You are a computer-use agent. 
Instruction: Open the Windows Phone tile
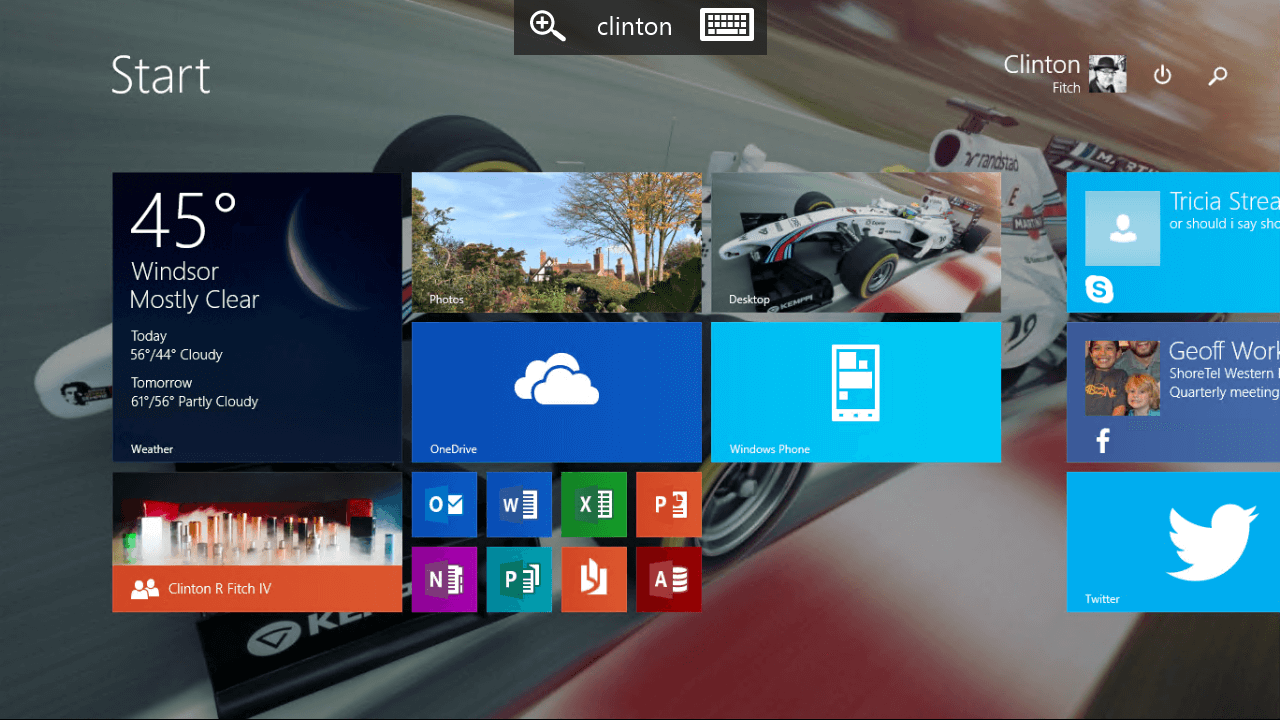856,392
